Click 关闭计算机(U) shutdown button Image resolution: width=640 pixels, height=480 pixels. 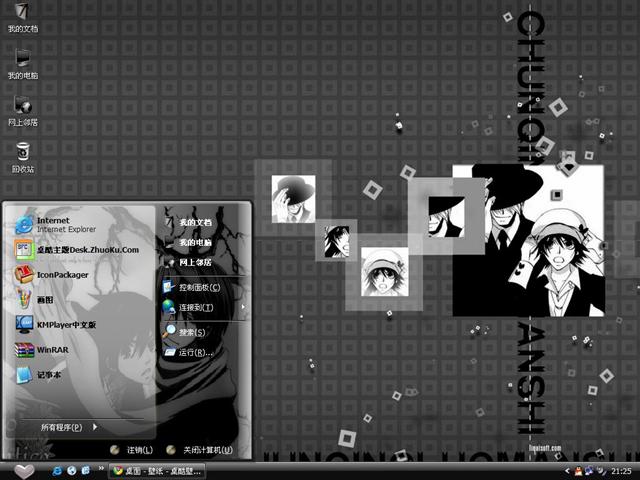click(x=200, y=450)
